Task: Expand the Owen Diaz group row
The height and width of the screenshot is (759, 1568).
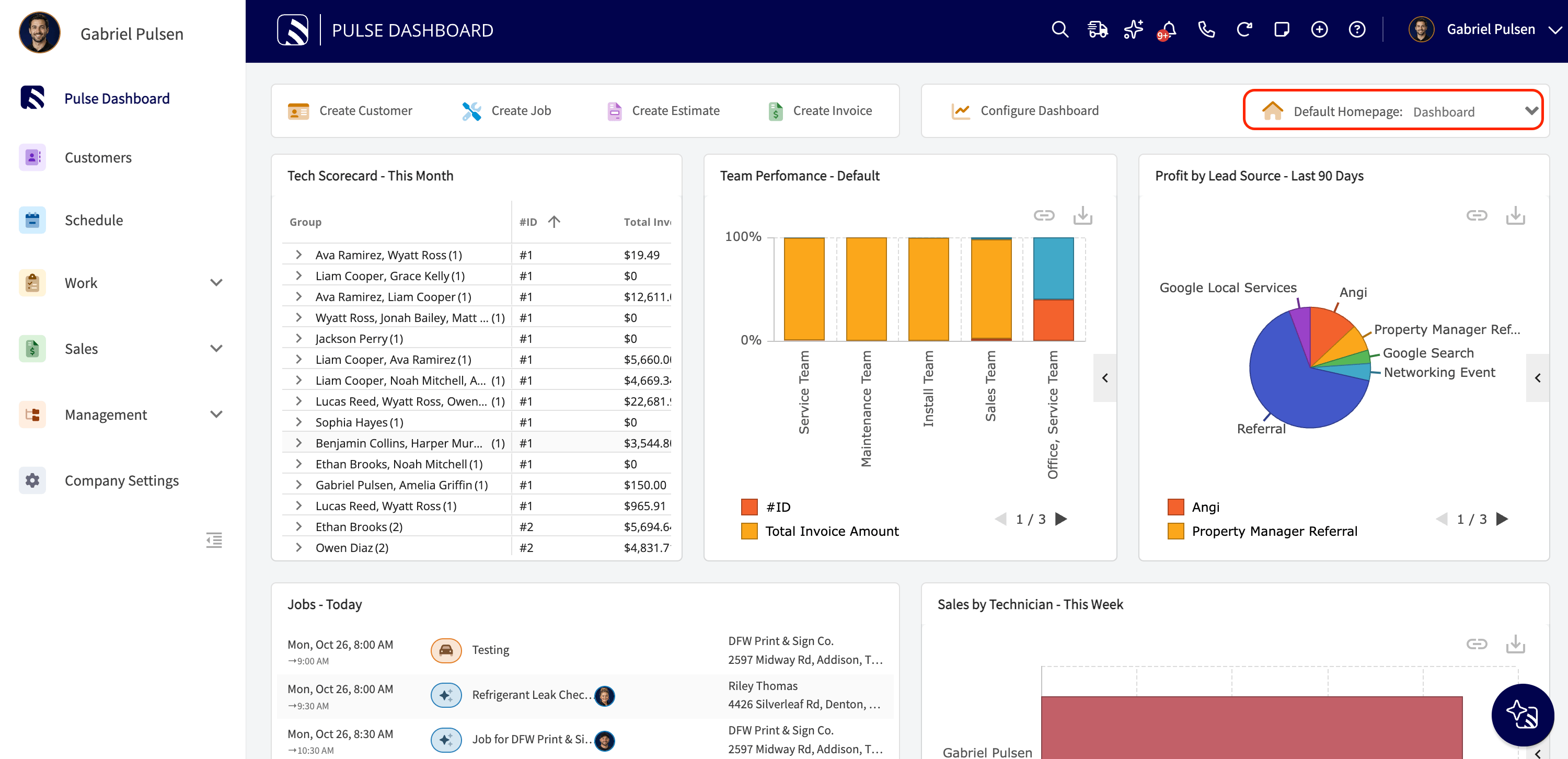Action: (x=299, y=547)
